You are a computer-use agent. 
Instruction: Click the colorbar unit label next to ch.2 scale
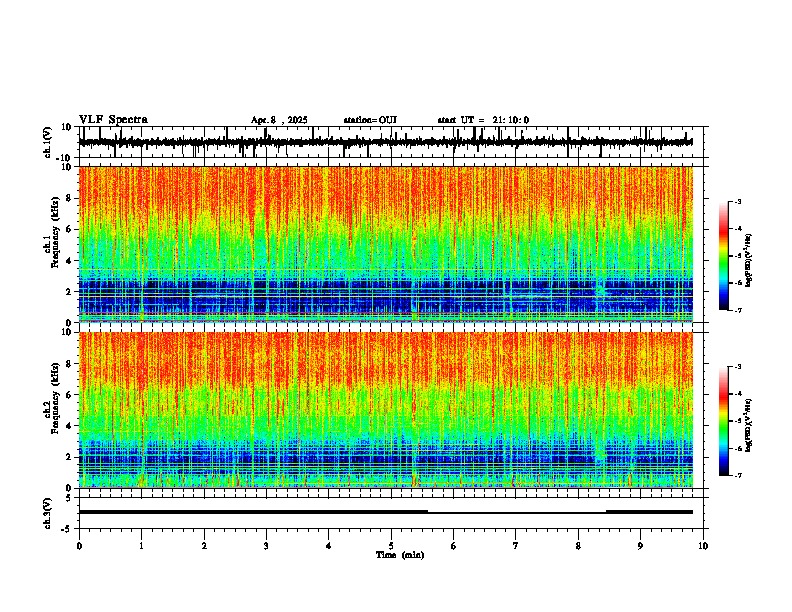pyautogui.click(x=748, y=425)
